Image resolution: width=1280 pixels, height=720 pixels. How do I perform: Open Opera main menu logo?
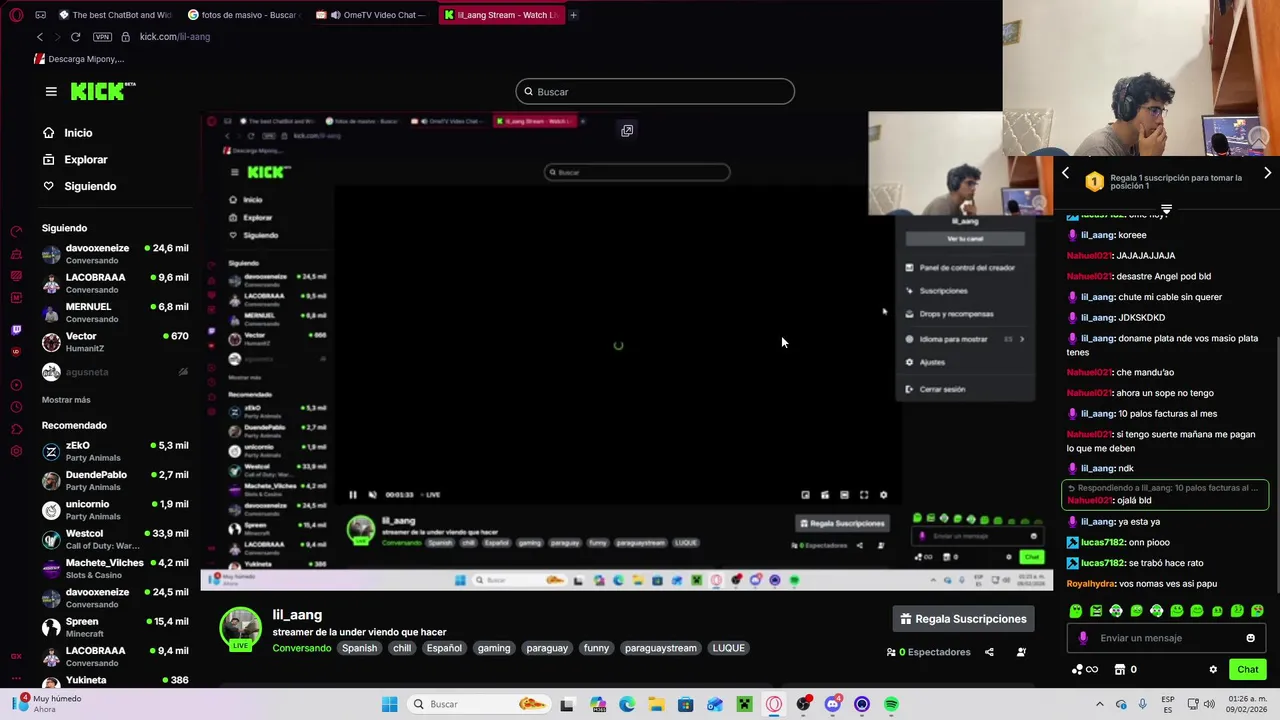[x=16, y=15]
